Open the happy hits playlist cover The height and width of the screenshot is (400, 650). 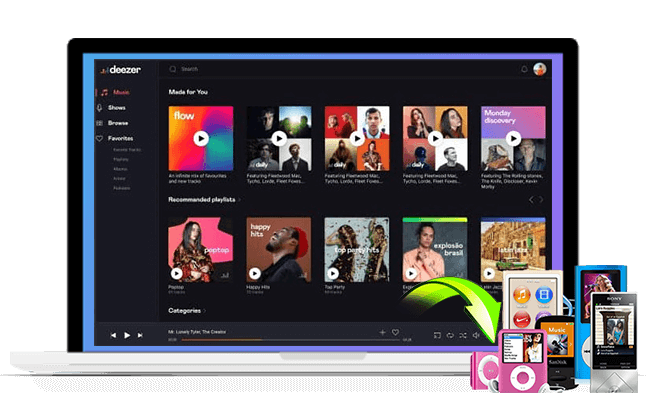pyautogui.click(x=279, y=250)
